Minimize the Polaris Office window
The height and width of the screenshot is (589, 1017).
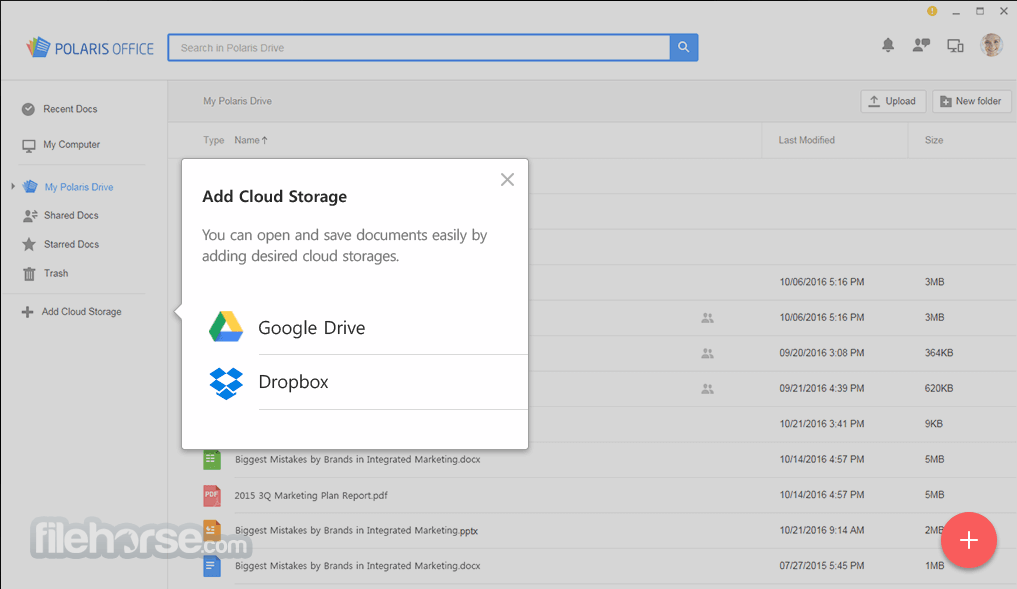956,12
